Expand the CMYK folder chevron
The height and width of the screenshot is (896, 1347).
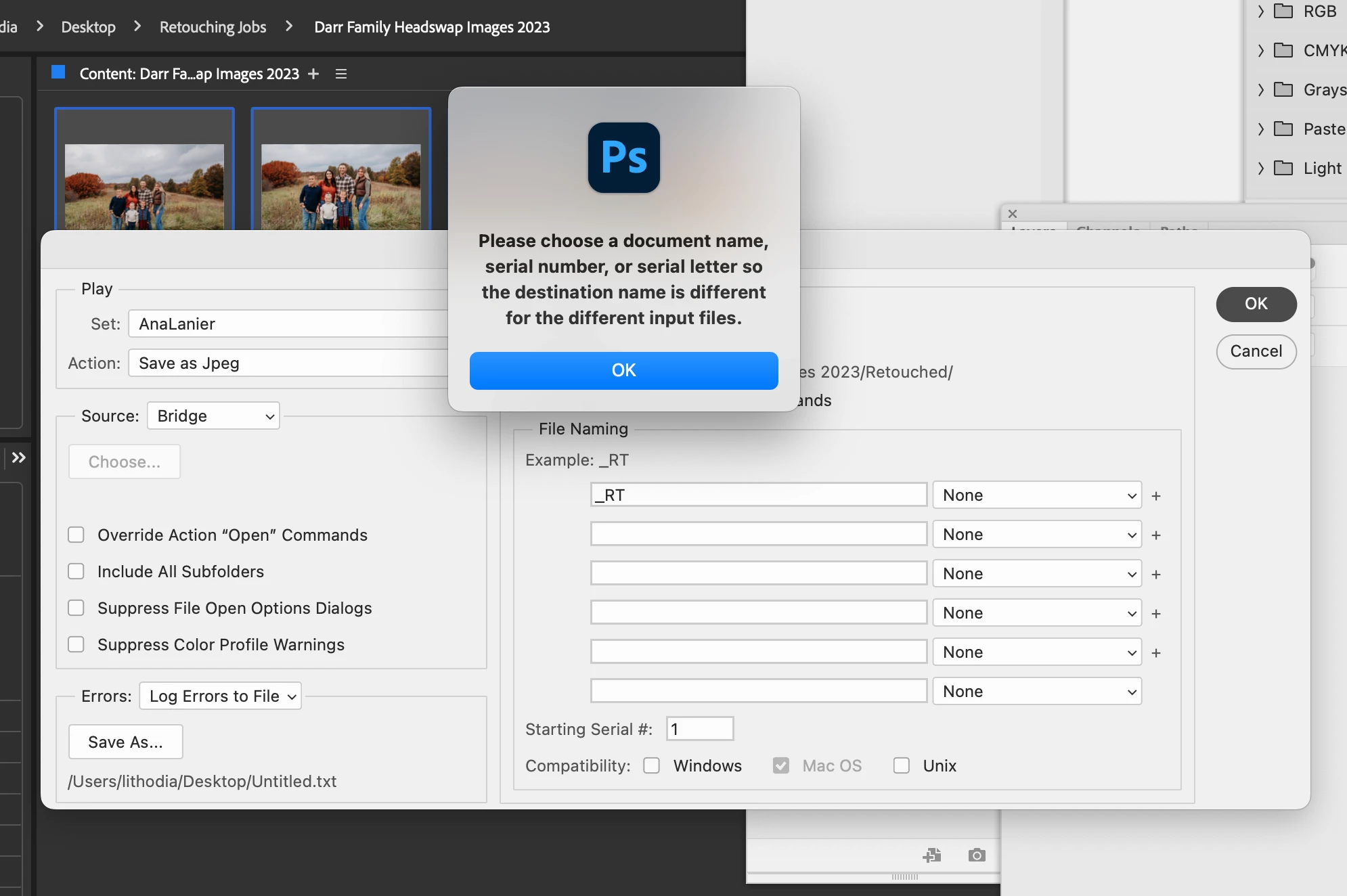(1260, 51)
